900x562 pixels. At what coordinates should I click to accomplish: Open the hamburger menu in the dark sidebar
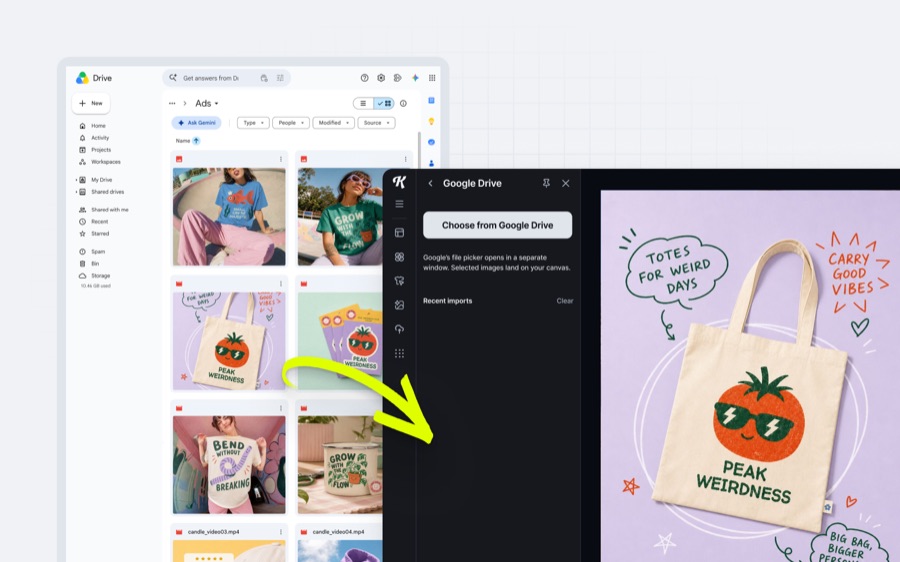click(x=399, y=204)
